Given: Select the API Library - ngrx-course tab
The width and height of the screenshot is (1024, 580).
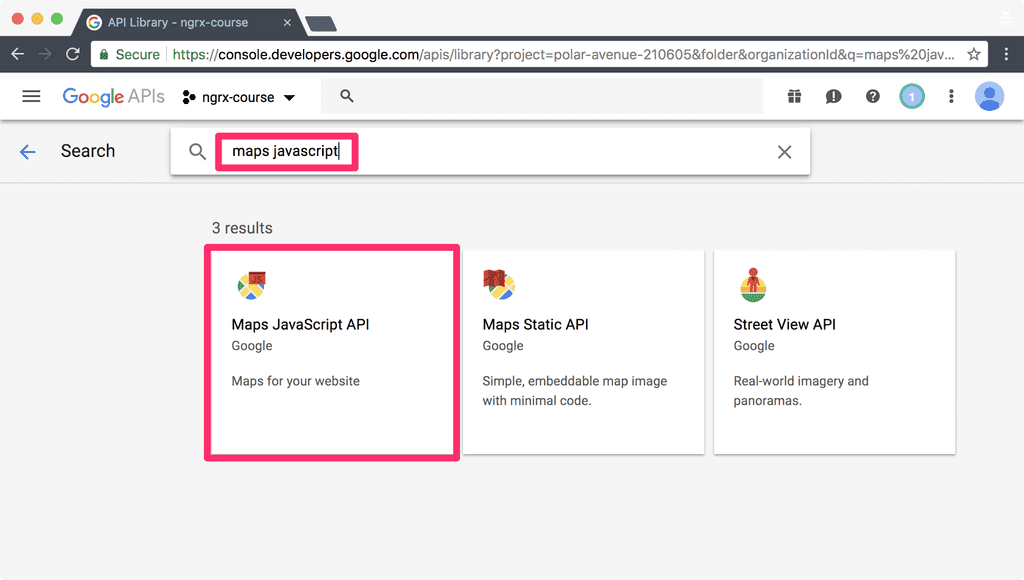Looking at the screenshot, I should click(189, 22).
